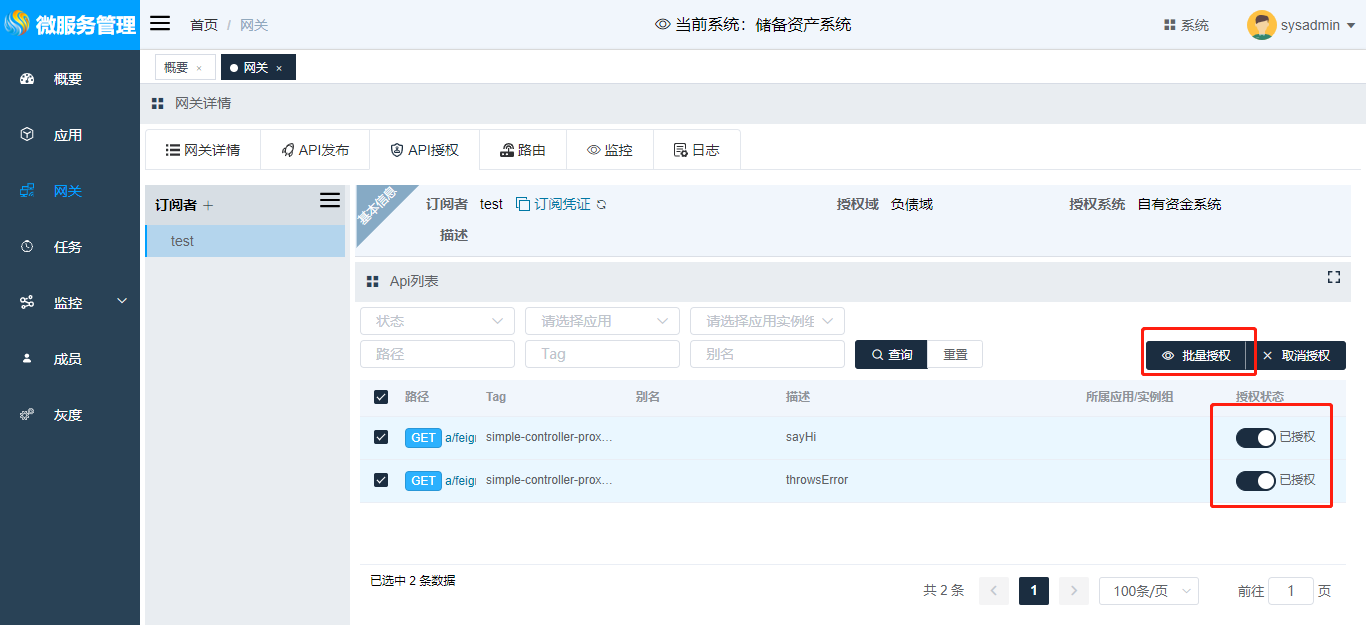Toggle authorization switch for sayHi row
1366x625 pixels.
(x=1255, y=437)
